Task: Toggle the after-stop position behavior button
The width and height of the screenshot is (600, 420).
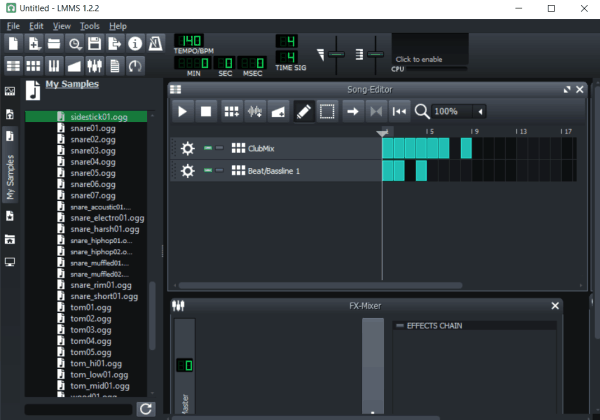Action: [x=399, y=112]
